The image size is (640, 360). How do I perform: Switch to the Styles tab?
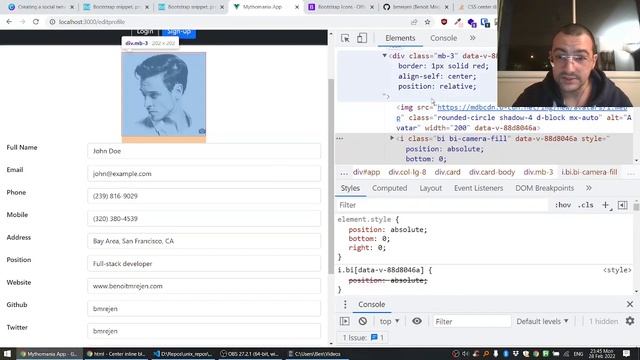(x=350, y=188)
